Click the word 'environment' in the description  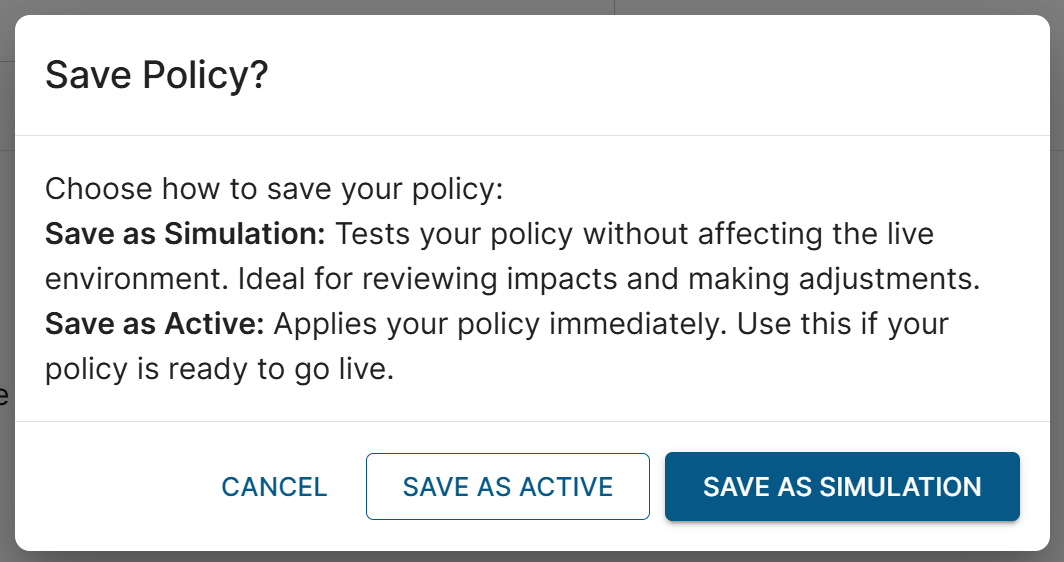137,280
